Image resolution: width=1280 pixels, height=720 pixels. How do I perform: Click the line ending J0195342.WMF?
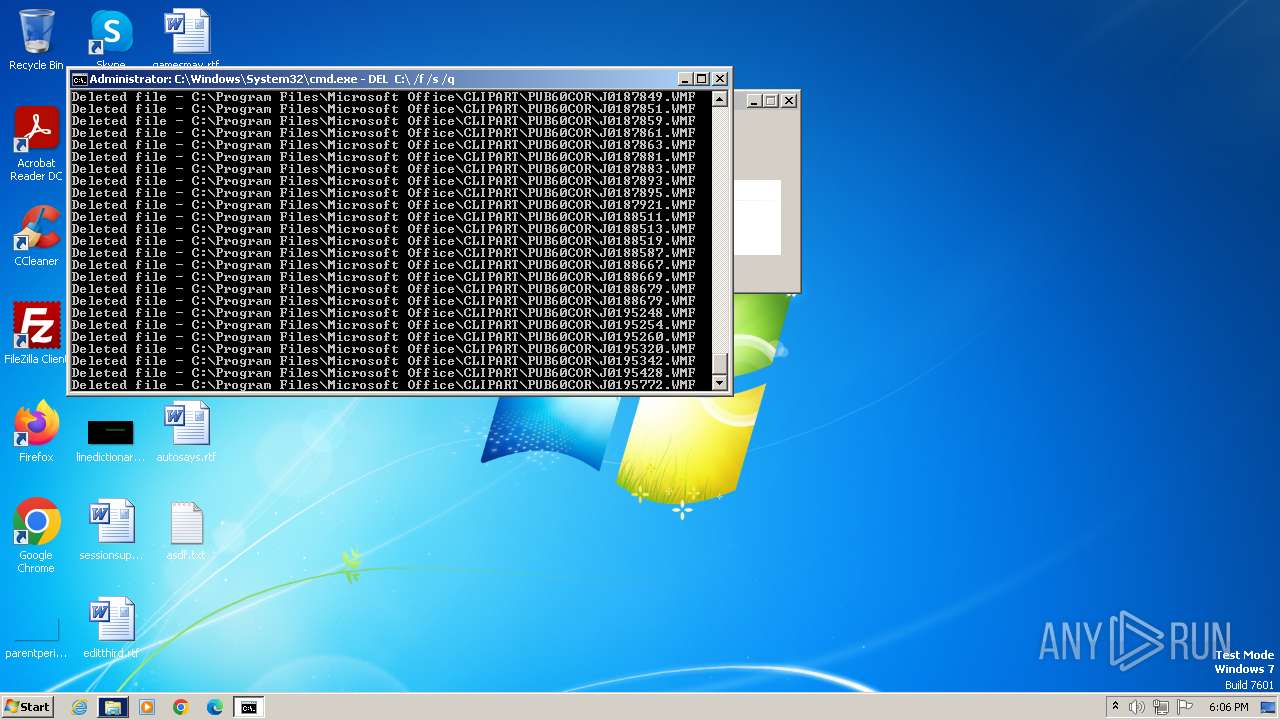[x=384, y=361]
